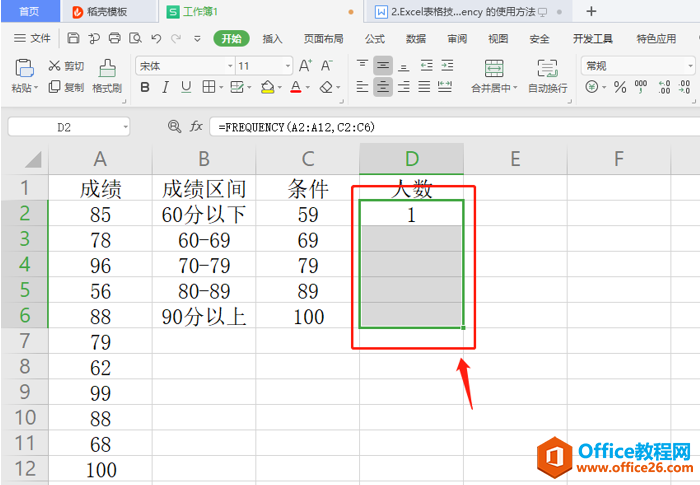
Task: Click Merge and Center (合并居中) icon
Action: pos(494,68)
